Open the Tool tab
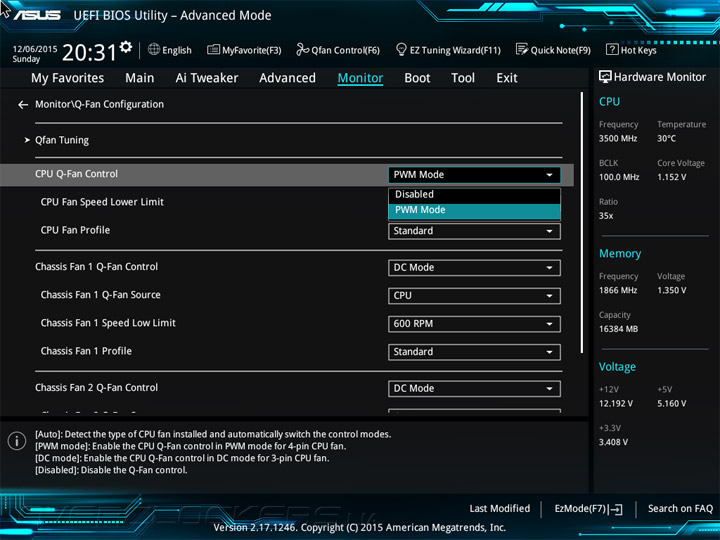Screen dimensions: 720x540 click(x=463, y=78)
